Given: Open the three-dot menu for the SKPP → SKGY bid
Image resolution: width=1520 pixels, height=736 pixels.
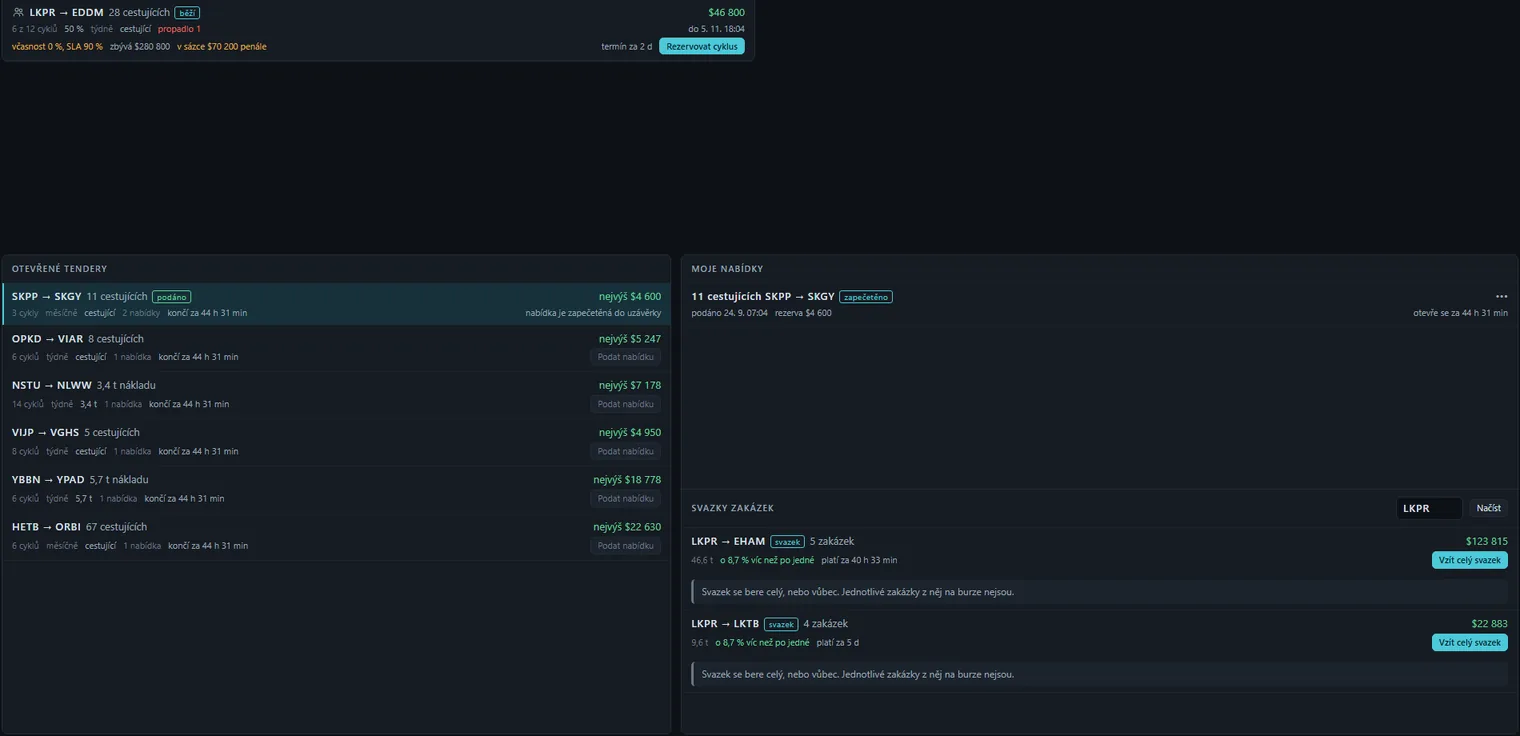Looking at the screenshot, I should pyautogui.click(x=1501, y=297).
